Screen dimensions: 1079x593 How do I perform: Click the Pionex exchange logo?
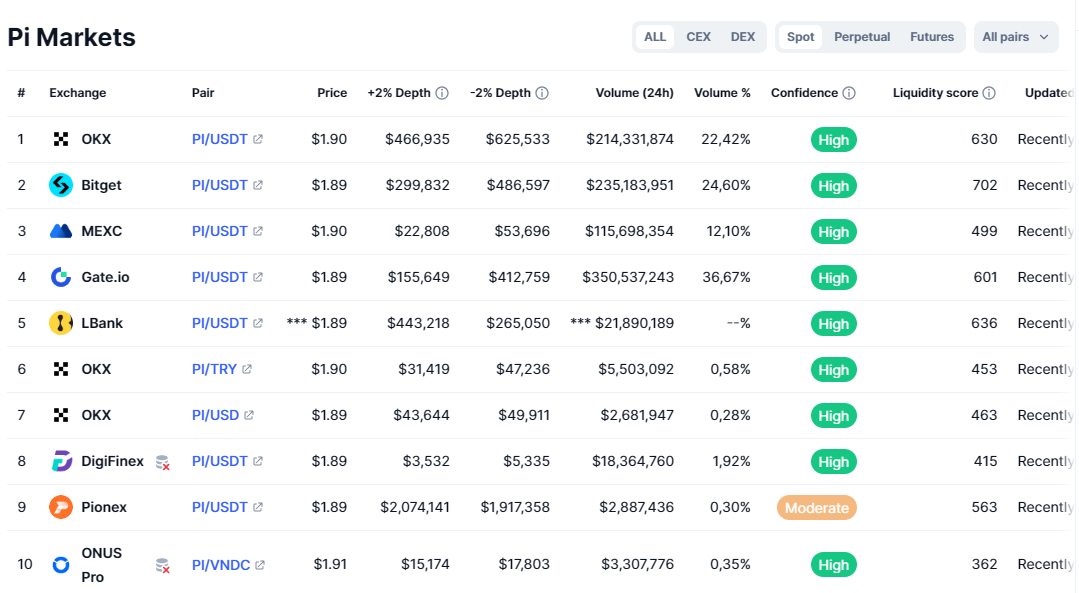[61, 507]
